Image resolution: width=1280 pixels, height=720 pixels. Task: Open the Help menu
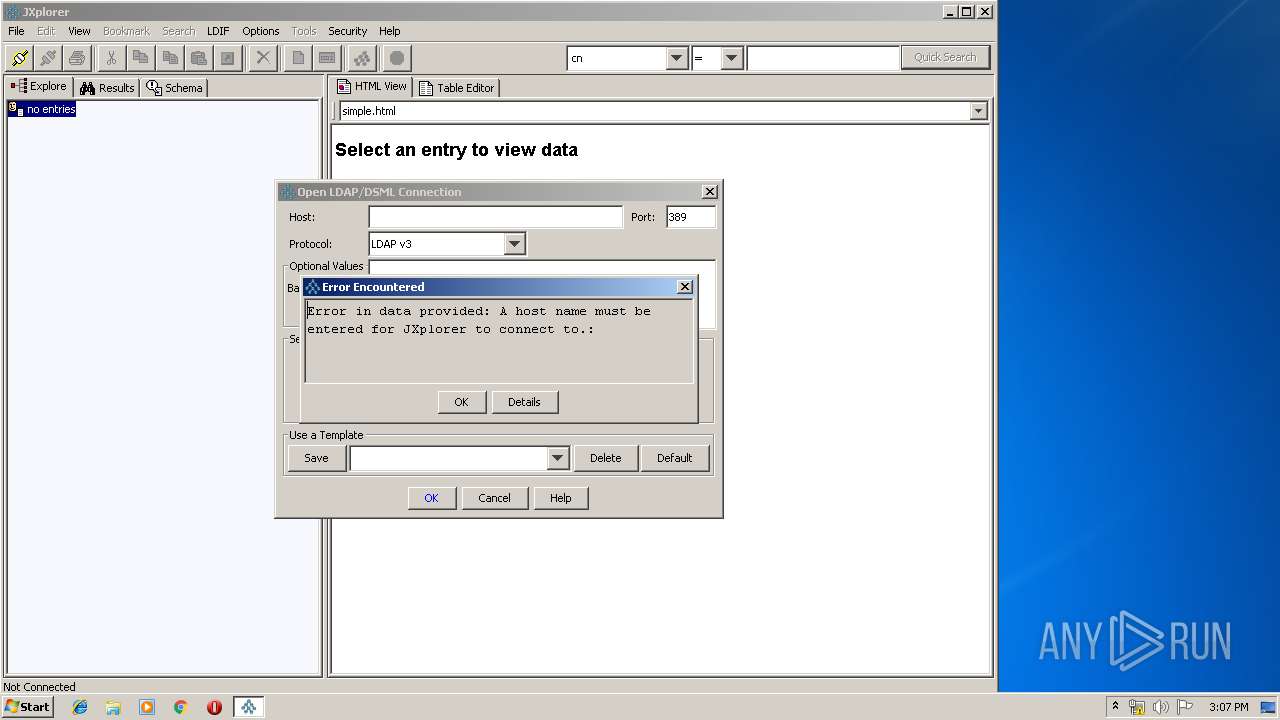(390, 31)
